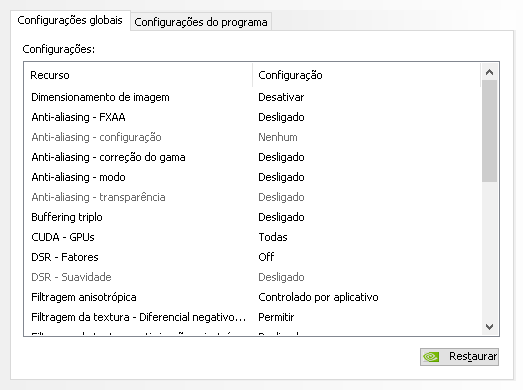Open Anti-aliasing - correção do gama value
The image size is (523, 390).
[x=281, y=157]
